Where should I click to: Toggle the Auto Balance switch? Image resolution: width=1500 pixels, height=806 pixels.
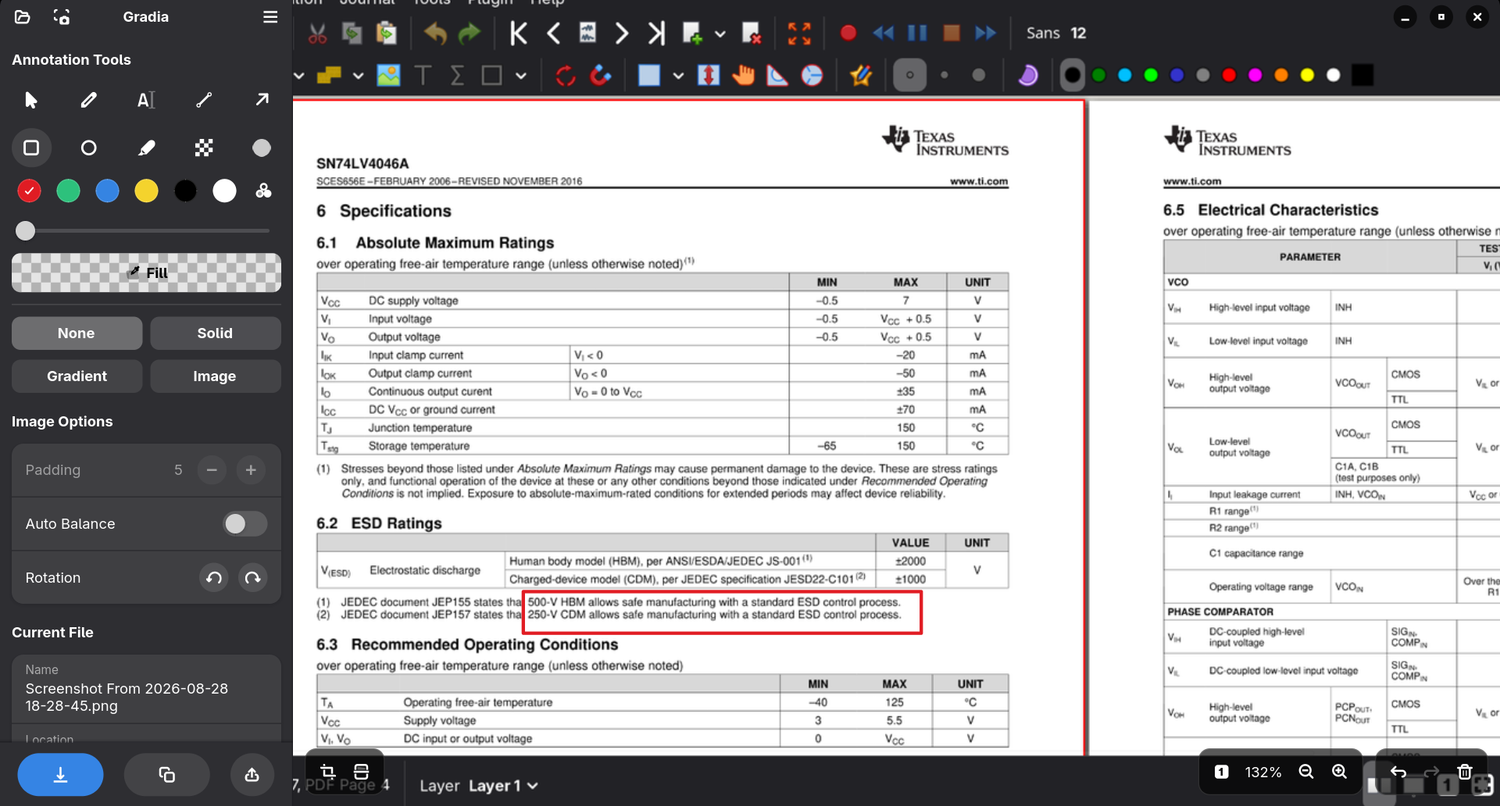pos(245,524)
